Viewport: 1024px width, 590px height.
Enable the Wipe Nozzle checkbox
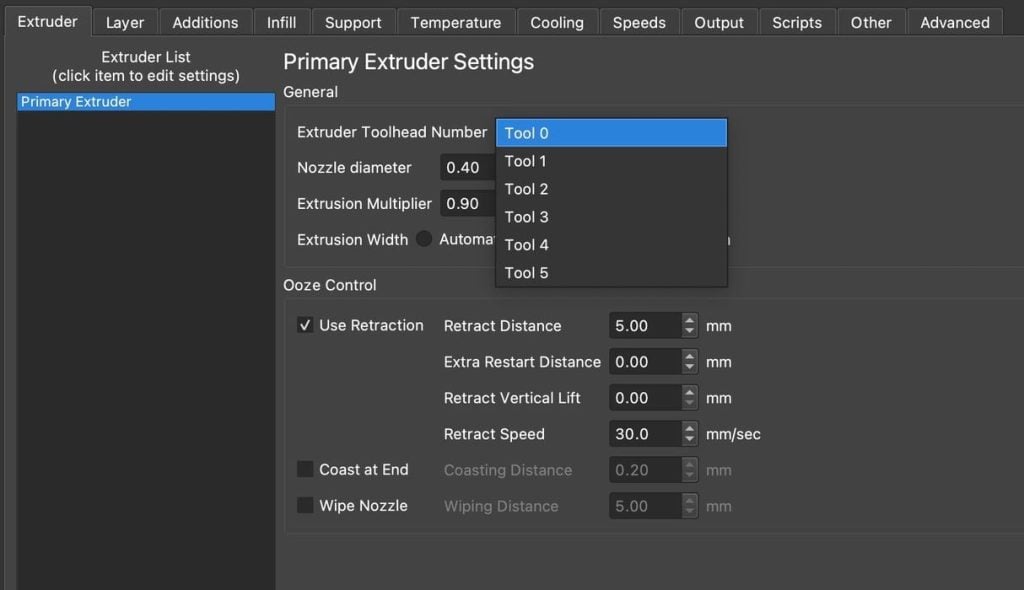[306, 506]
